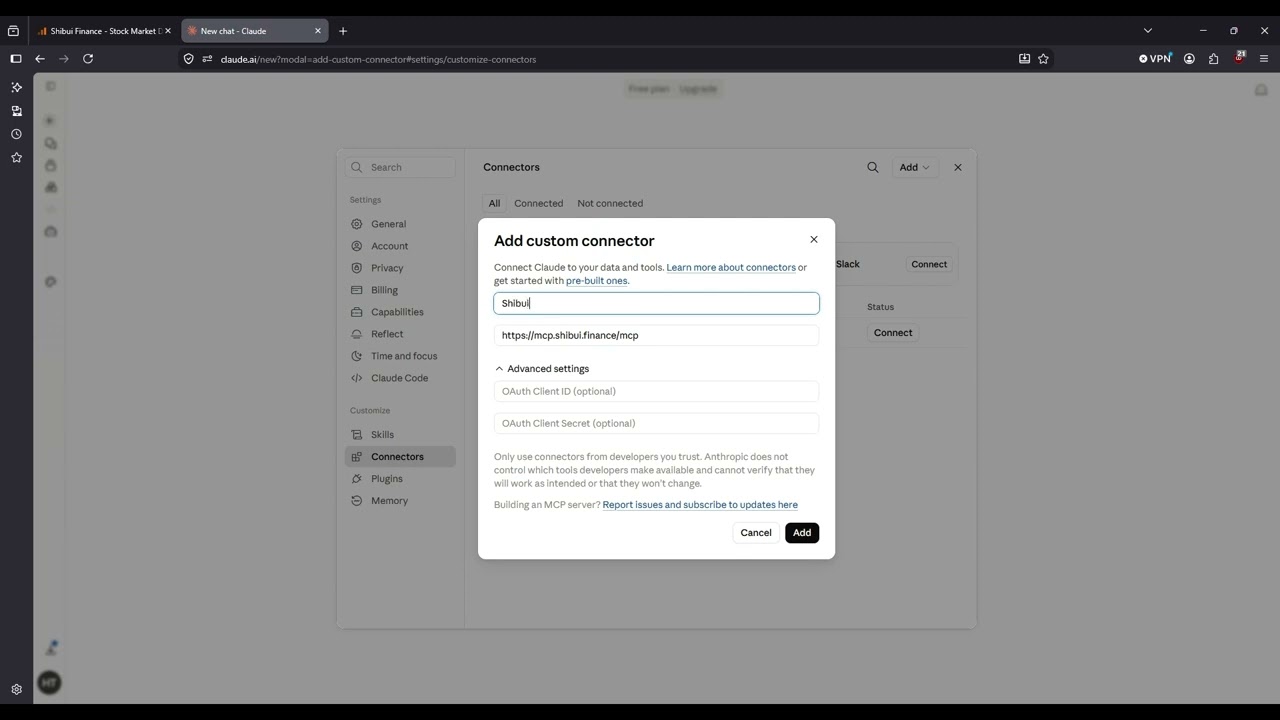Open the pre-built ones link
Screen dimensions: 1280x720
pos(597,281)
